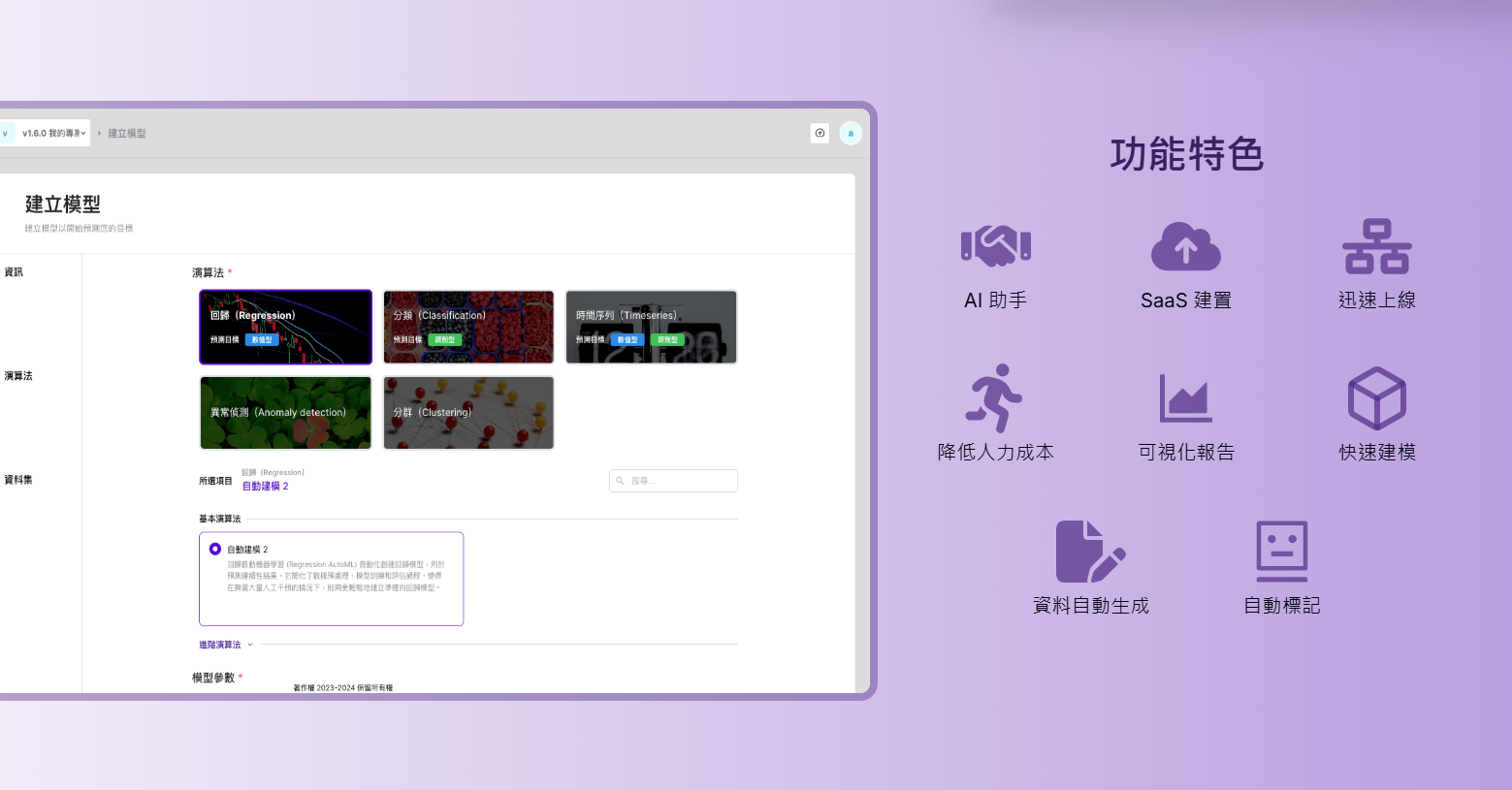Click the '快速建模' label
The height and width of the screenshot is (790, 1512).
click(1376, 453)
